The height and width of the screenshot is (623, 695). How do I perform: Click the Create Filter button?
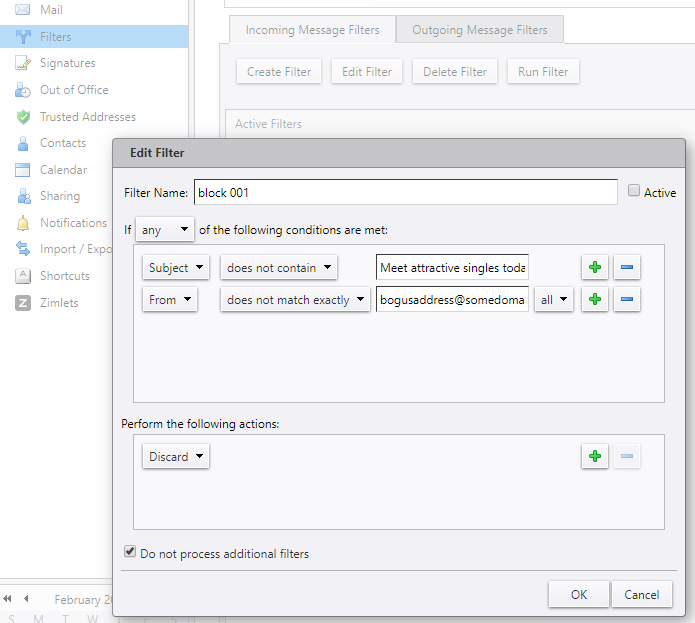[x=279, y=71]
